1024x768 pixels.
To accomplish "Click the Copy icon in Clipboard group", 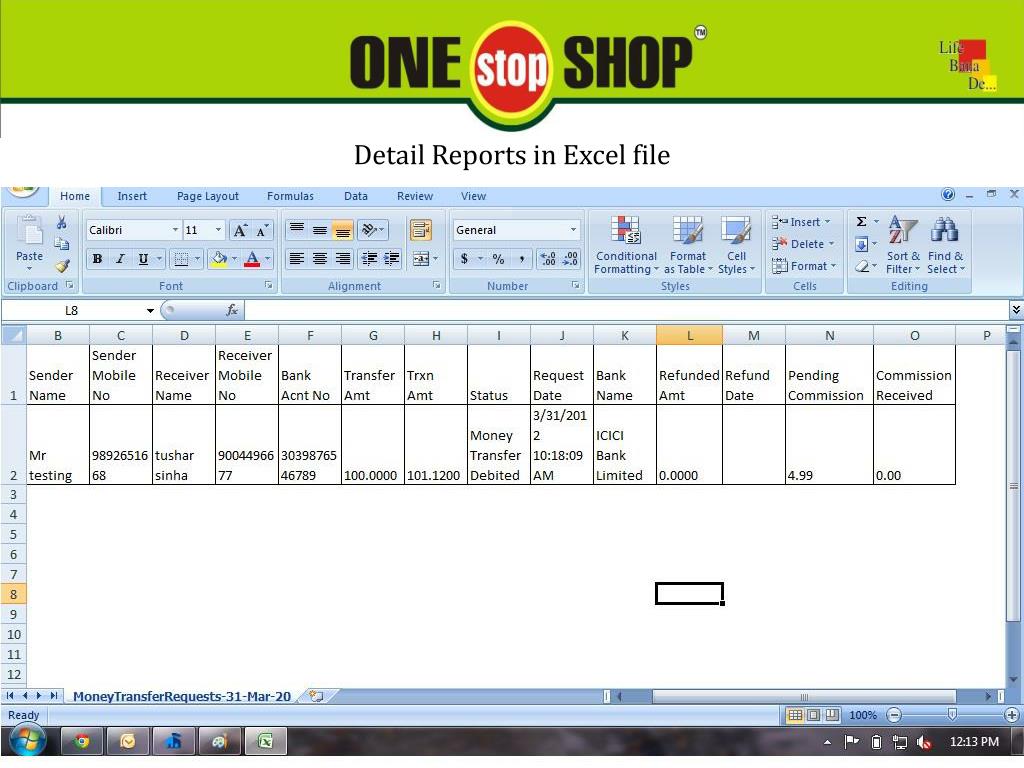I will [61, 244].
